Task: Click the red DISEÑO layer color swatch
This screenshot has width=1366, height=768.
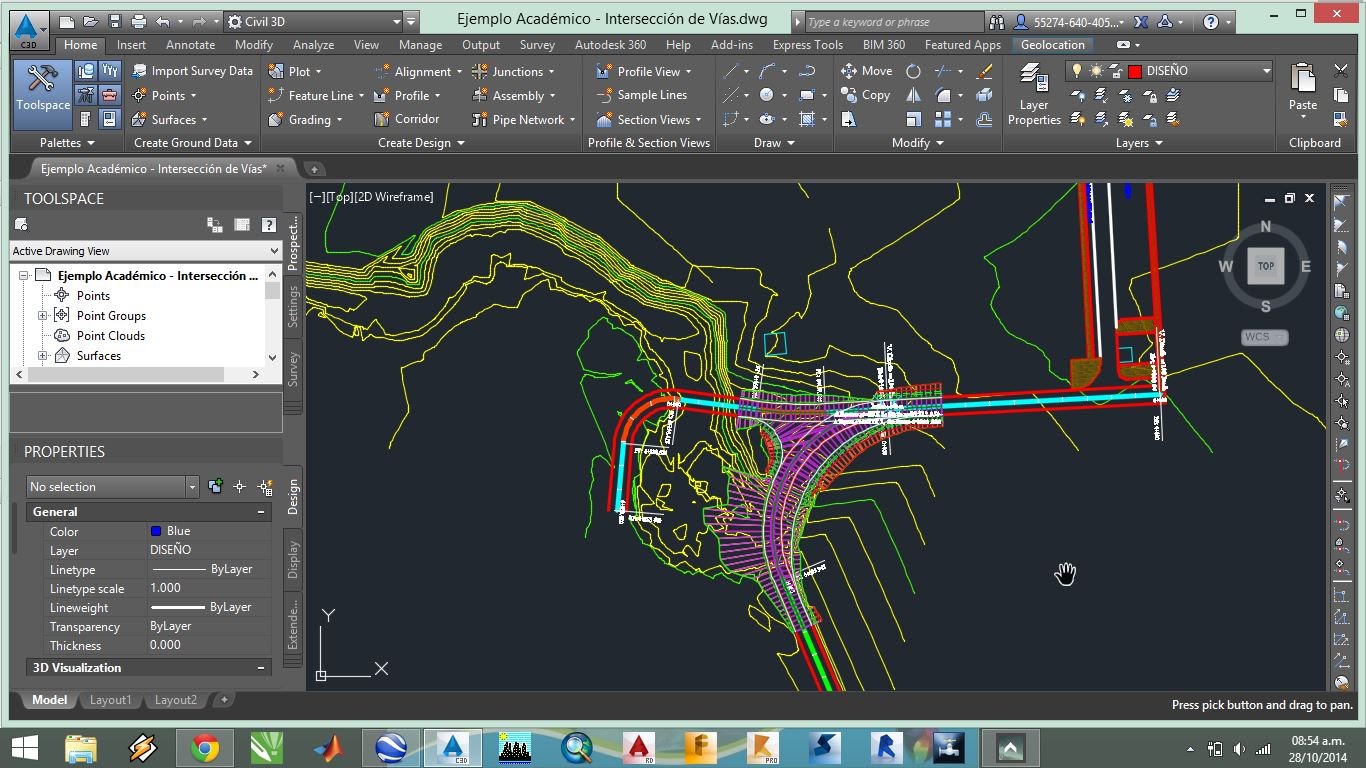Action: point(1135,71)
